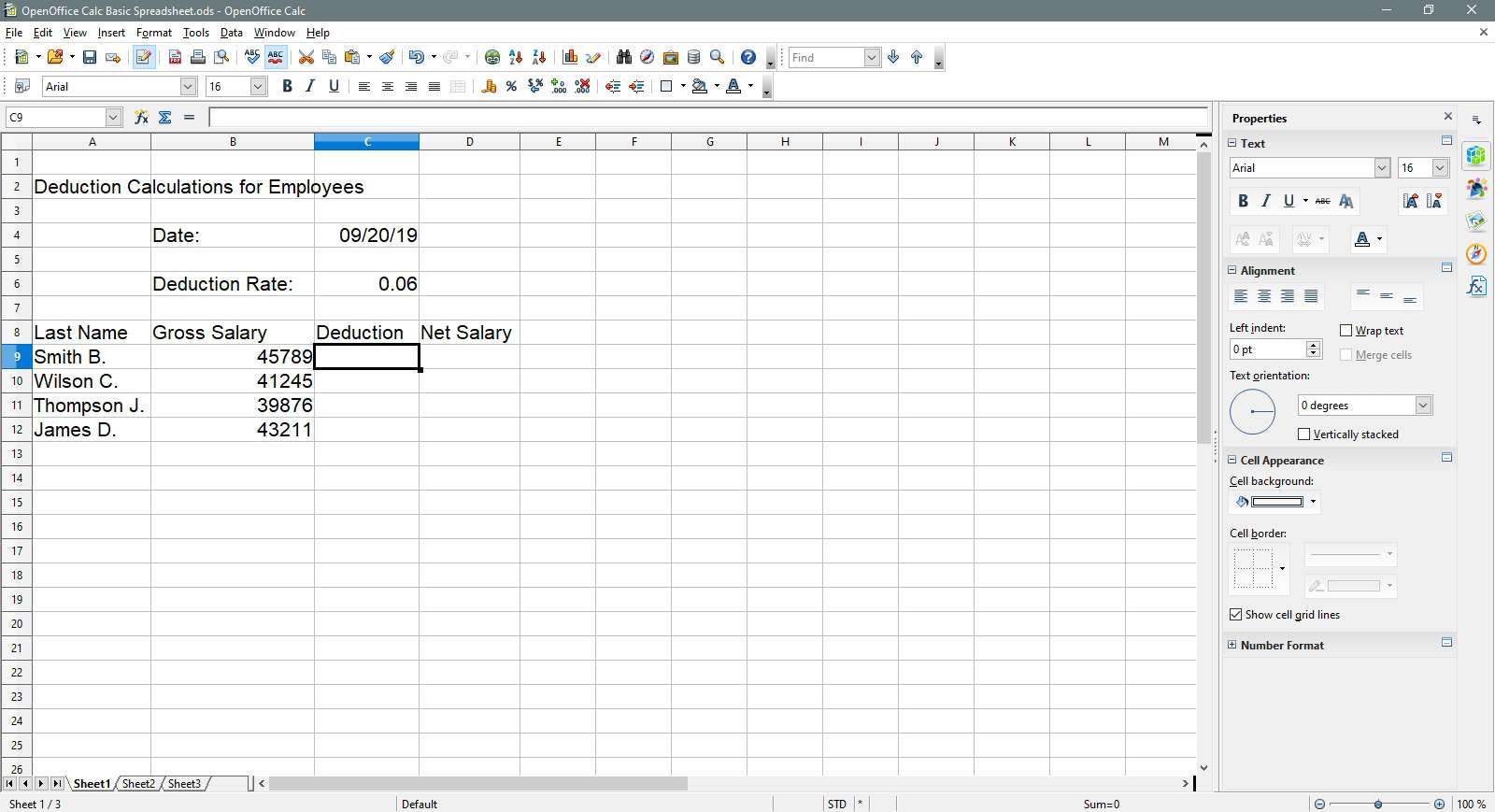Open Find & Replace binoculars
This screenshot has height=812, width=1495.
click(x=624, y=57)
